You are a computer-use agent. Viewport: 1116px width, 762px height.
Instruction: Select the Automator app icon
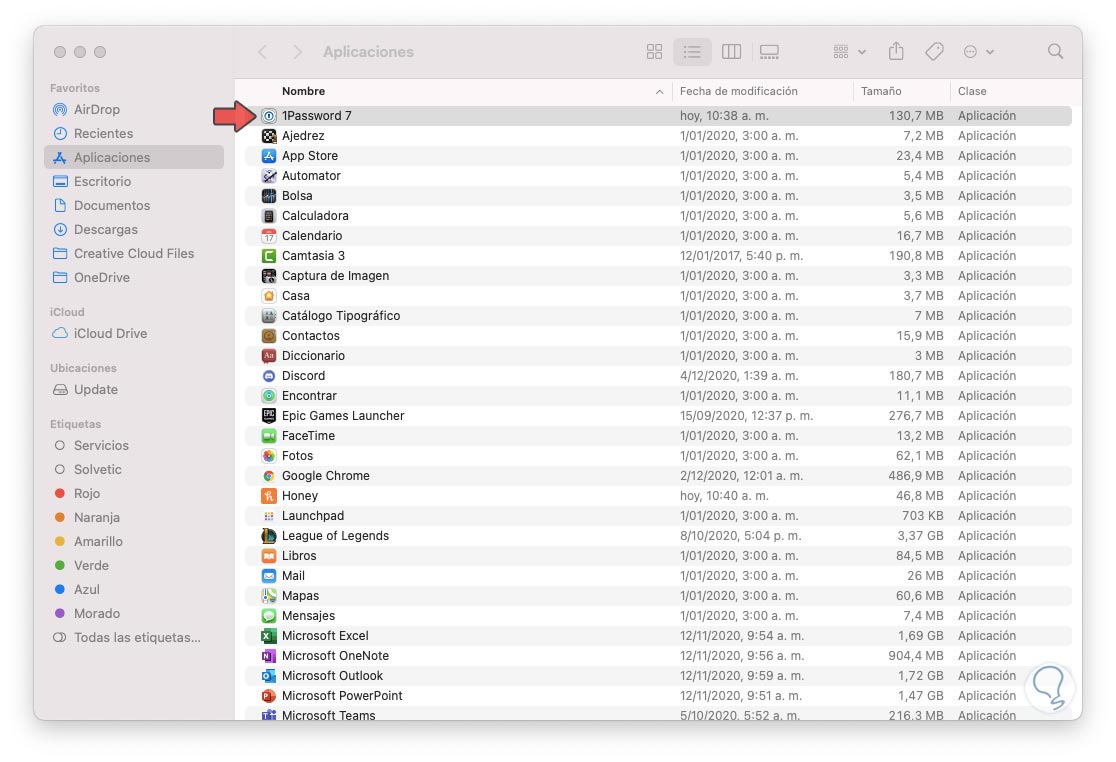(268, 176)
